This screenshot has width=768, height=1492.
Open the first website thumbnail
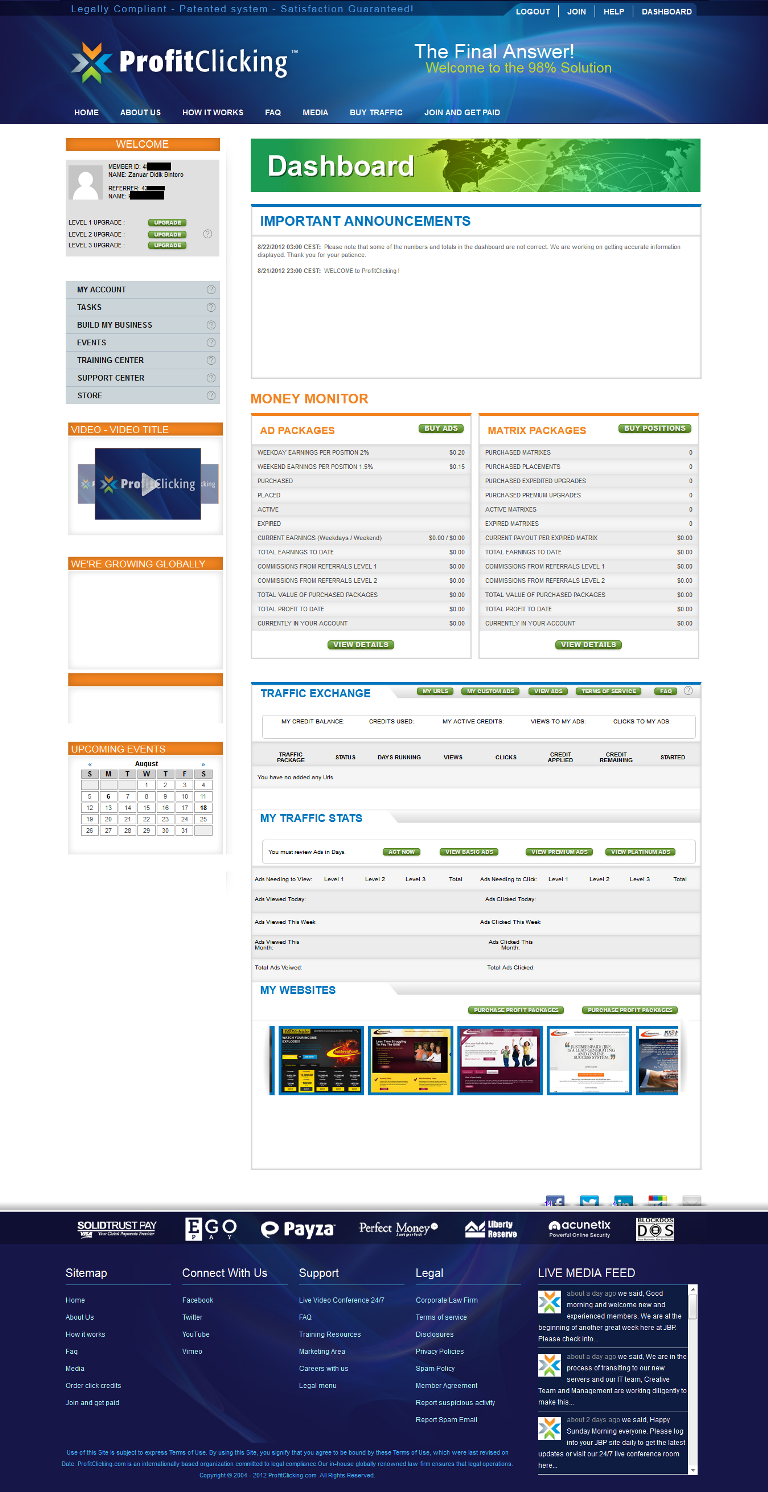(322, 1060)
